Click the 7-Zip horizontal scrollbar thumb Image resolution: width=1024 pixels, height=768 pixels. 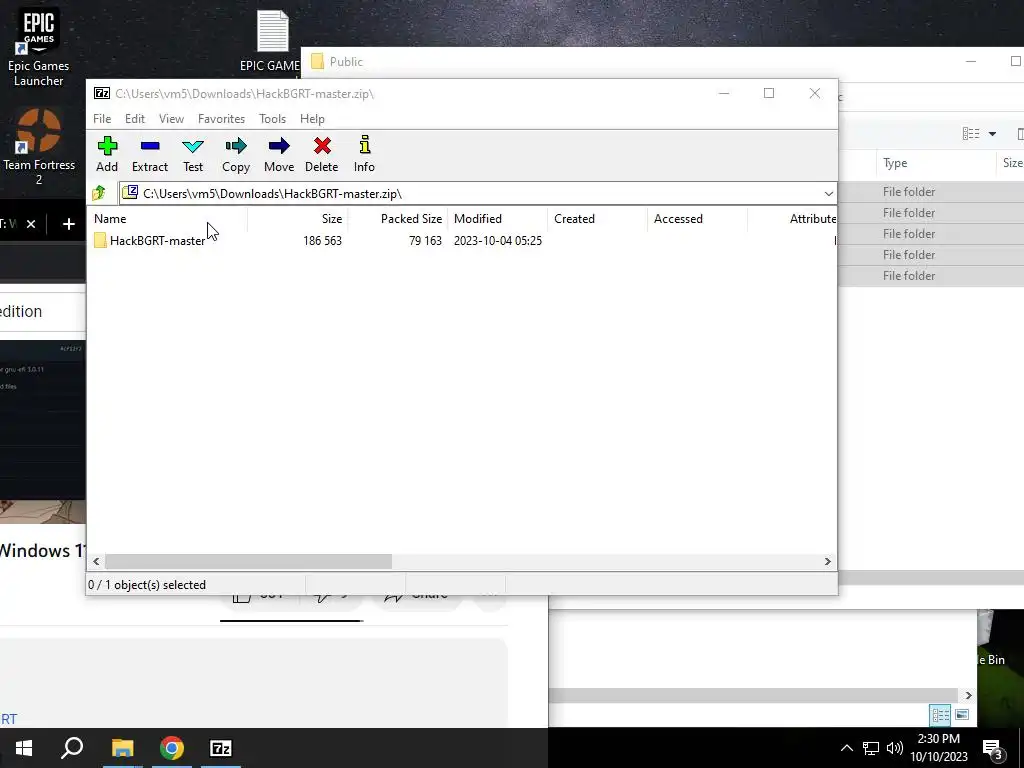(248, 562)
